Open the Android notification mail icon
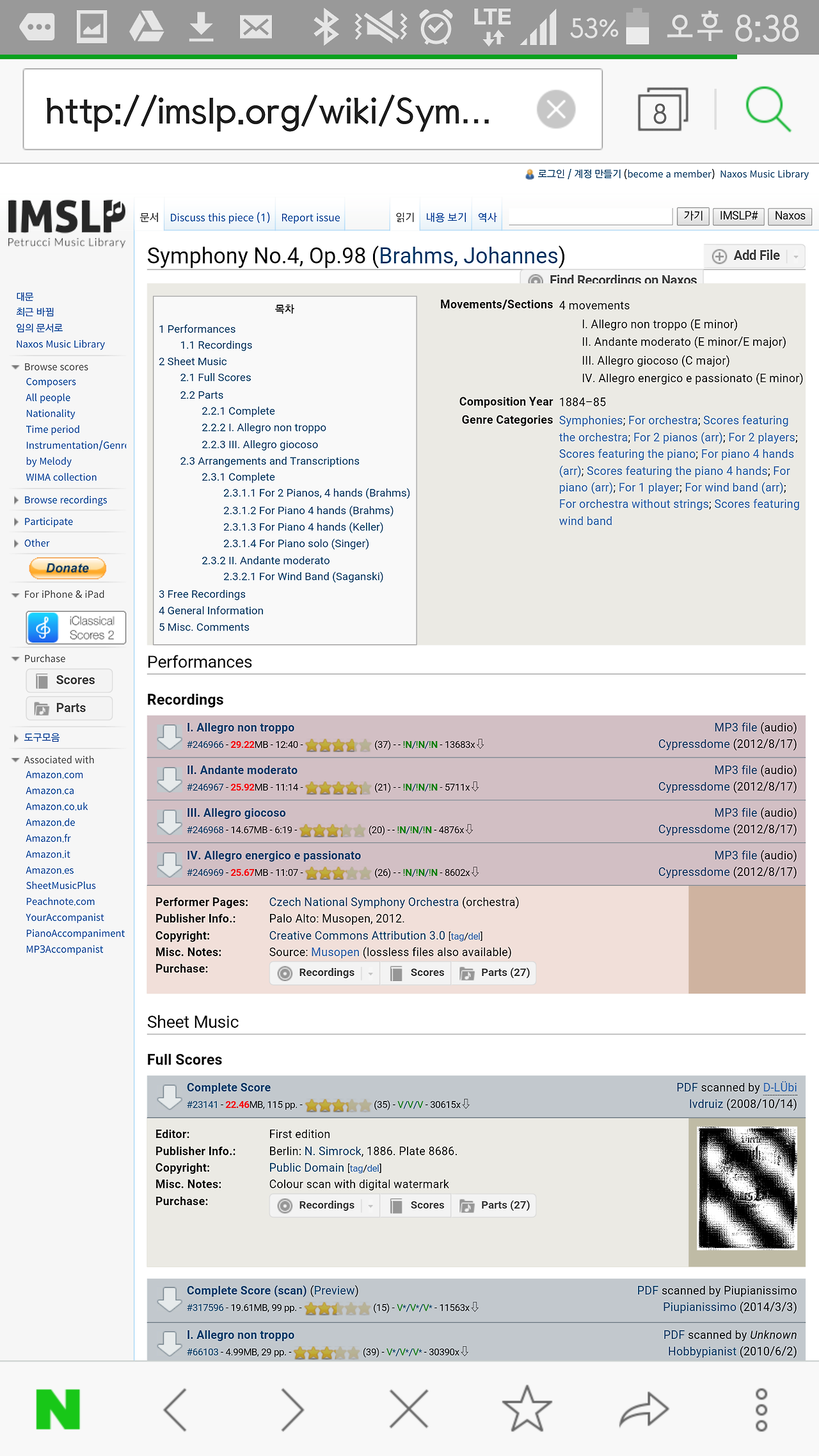The width and height of the screenshot is (819, 1456). 256,28
